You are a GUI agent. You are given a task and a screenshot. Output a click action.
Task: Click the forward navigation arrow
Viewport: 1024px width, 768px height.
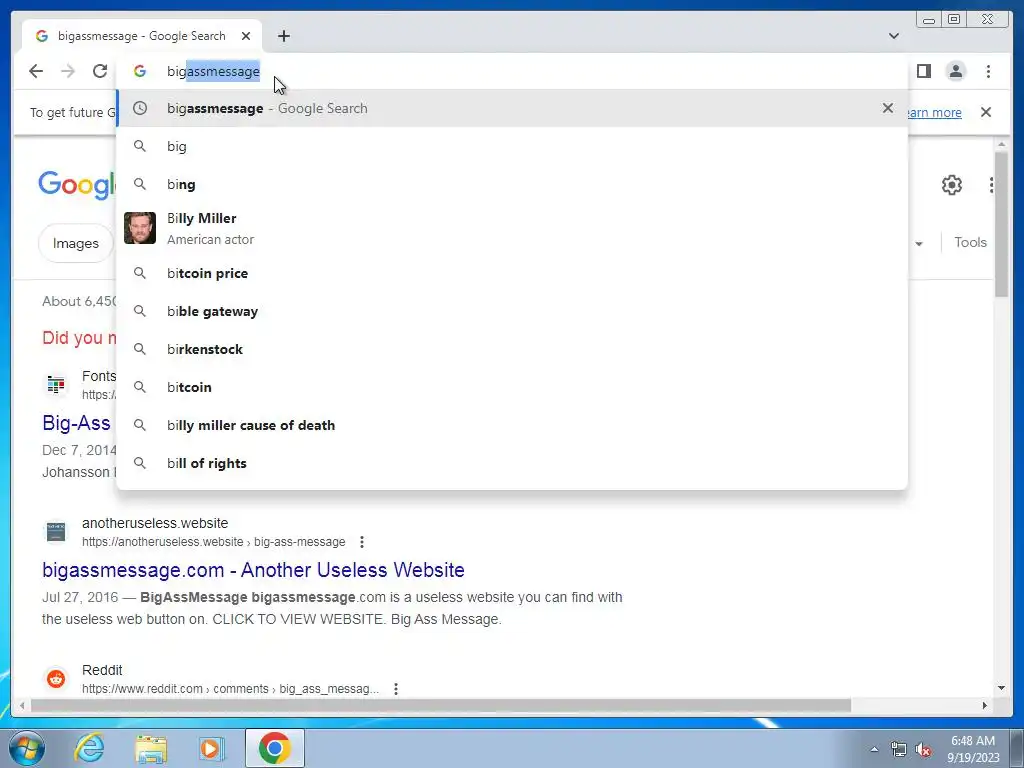pos(68,71)
